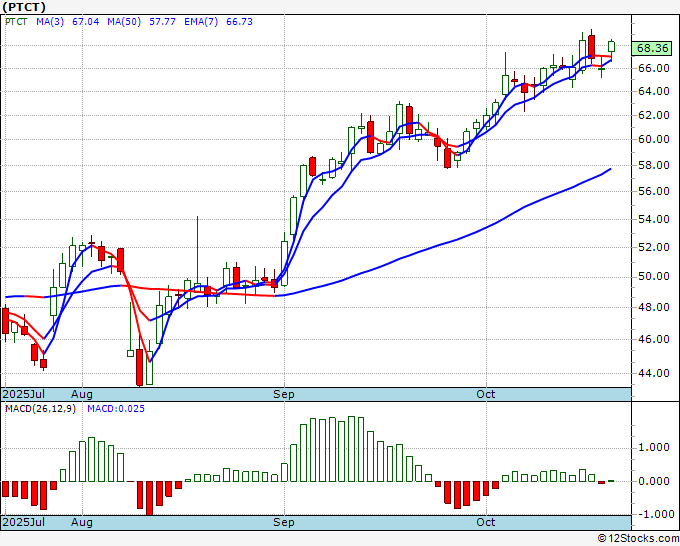Click the MACD(26,12,9) indicator label

(x=40, y=409)
